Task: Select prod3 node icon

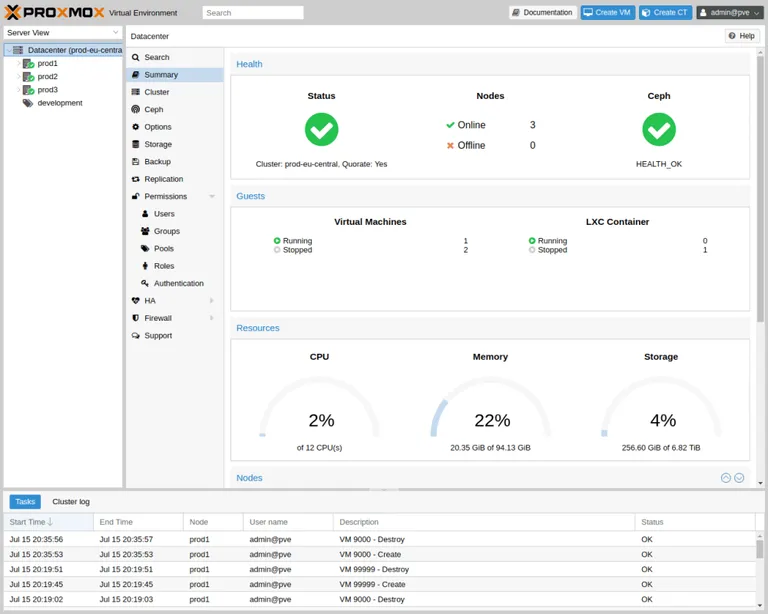Action: click(28, 90)
